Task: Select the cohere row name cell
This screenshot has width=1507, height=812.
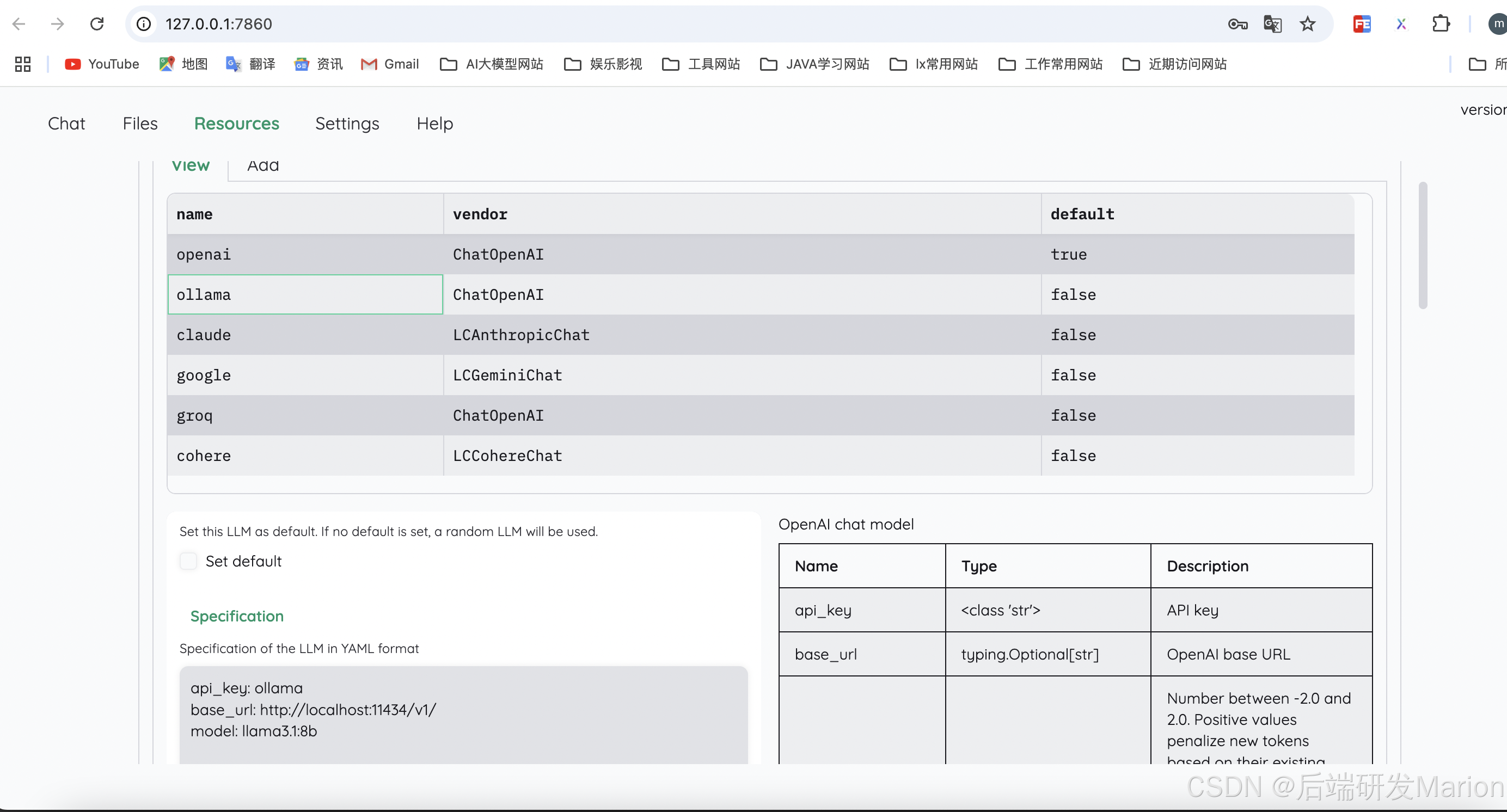Action: 305,456
